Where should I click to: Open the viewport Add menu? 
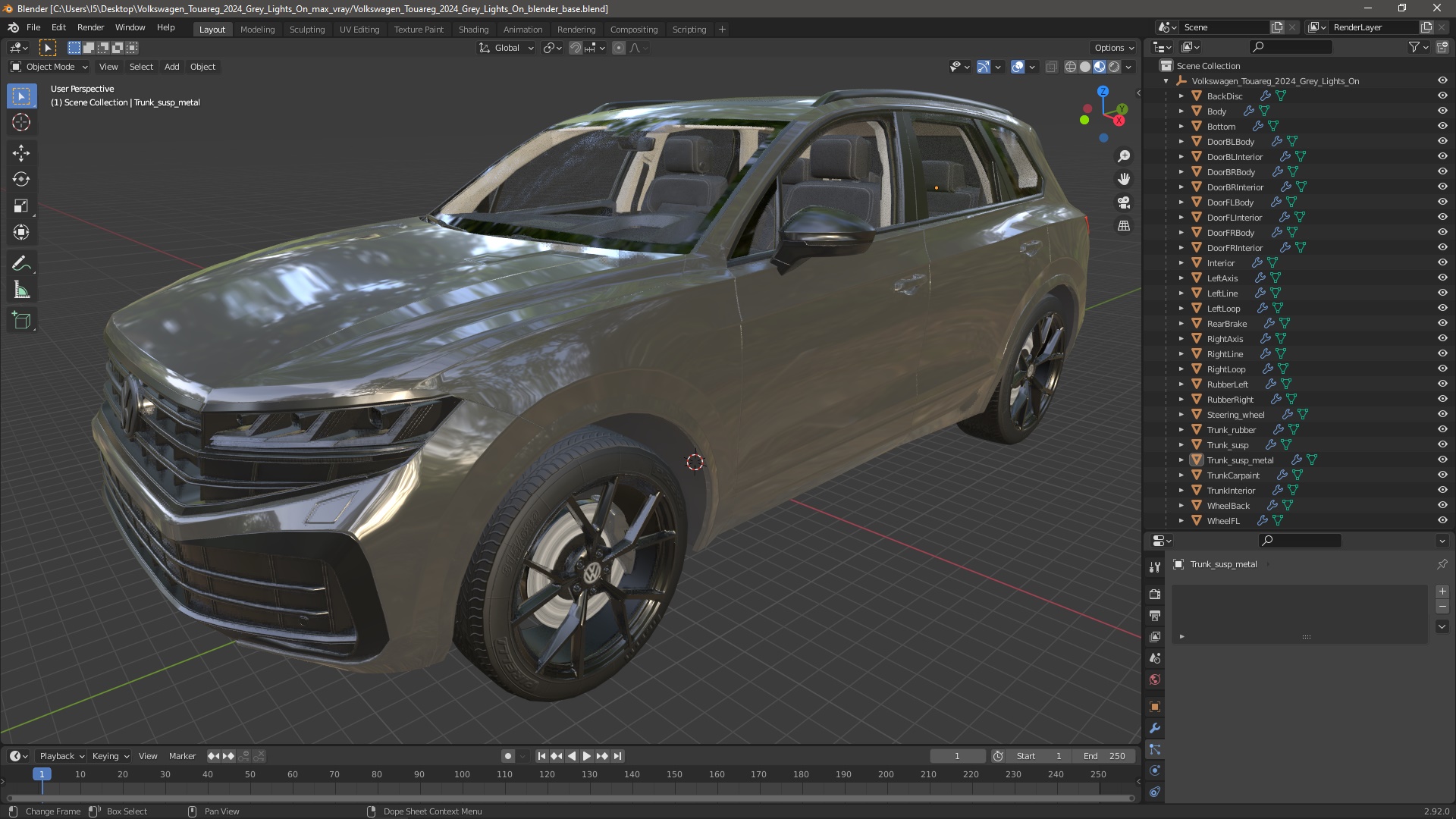(x=172, y=67)
